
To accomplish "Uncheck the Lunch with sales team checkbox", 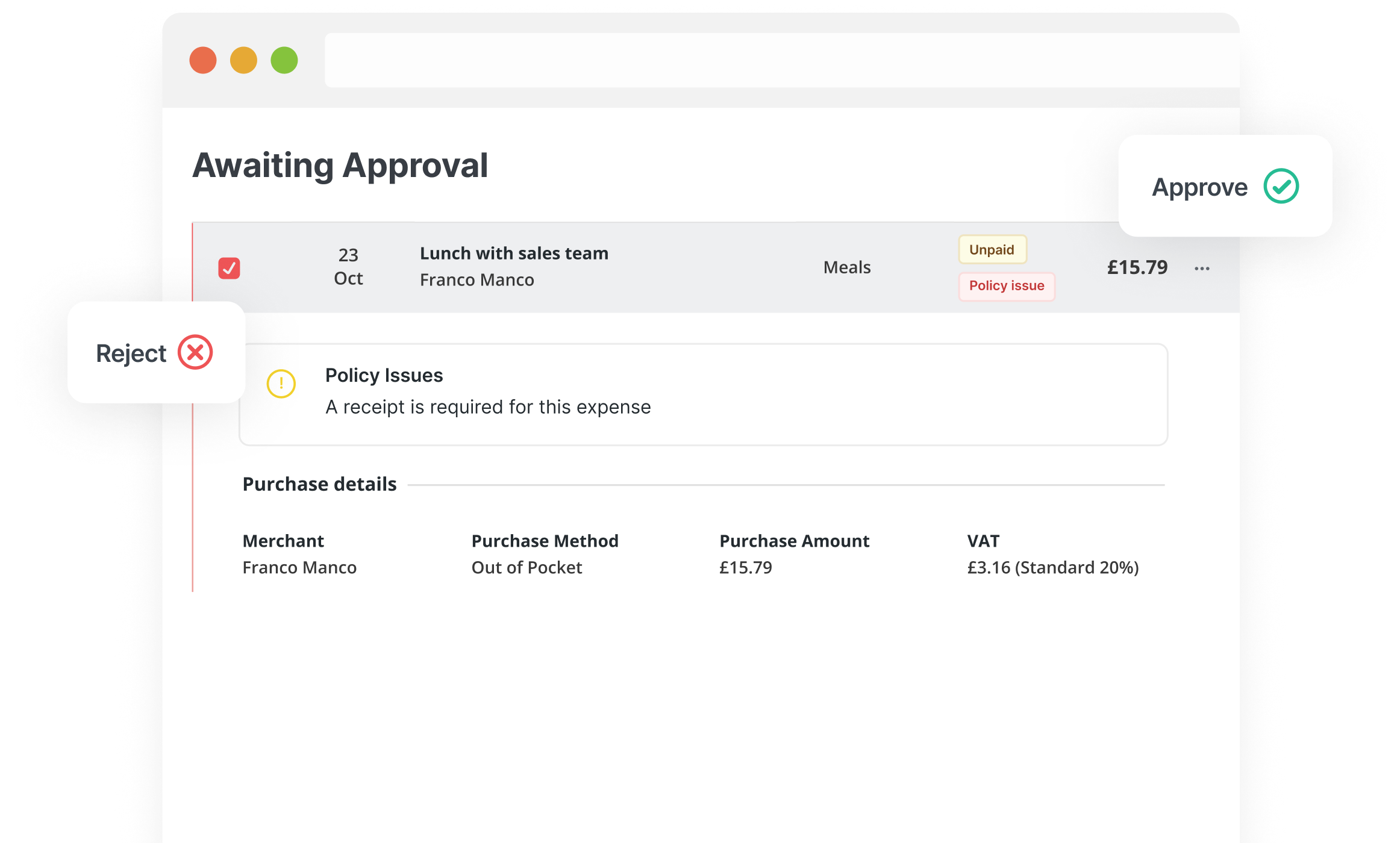I will tap(229, 268).
